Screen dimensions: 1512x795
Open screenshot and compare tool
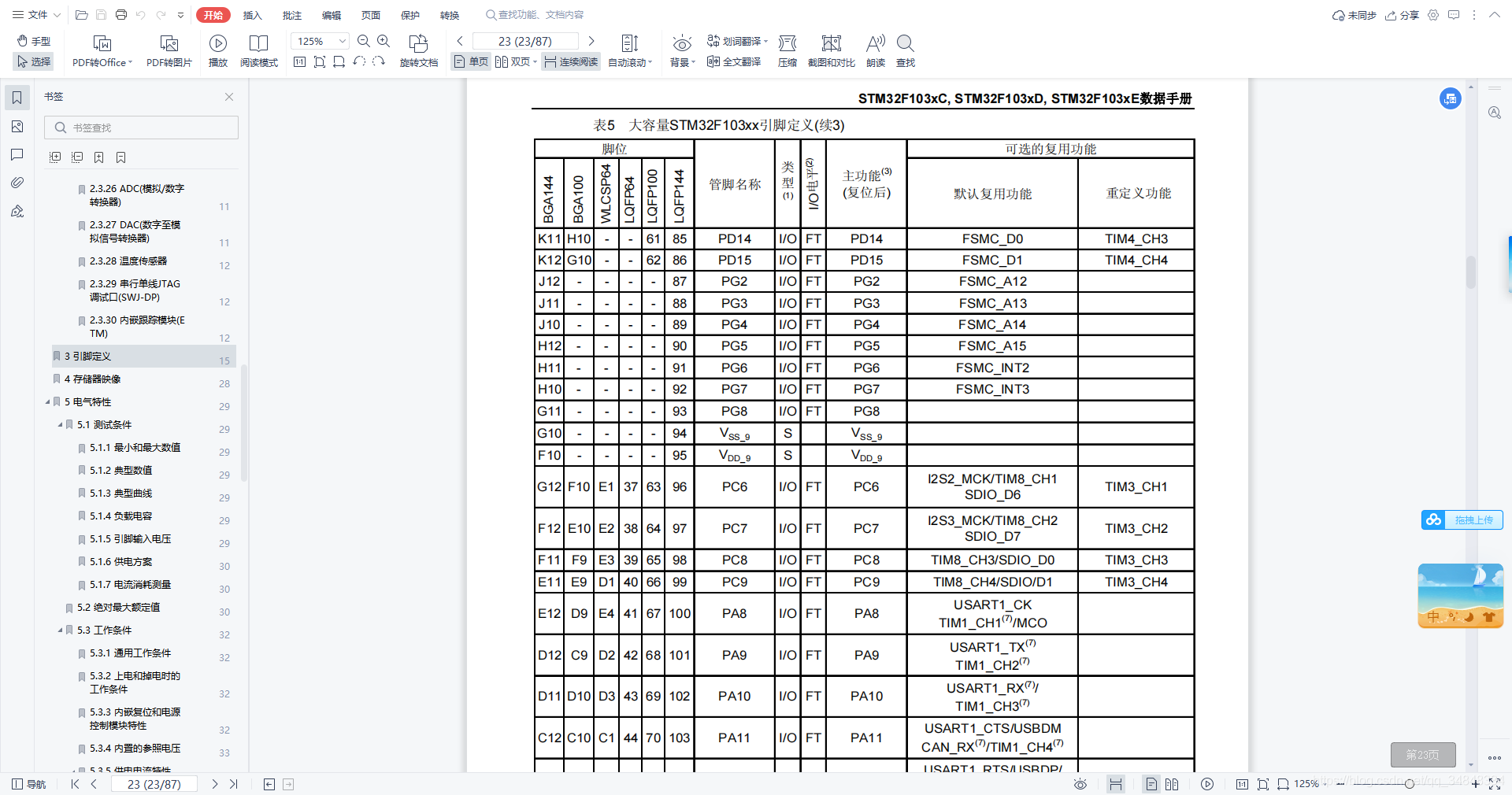(832, 51)
